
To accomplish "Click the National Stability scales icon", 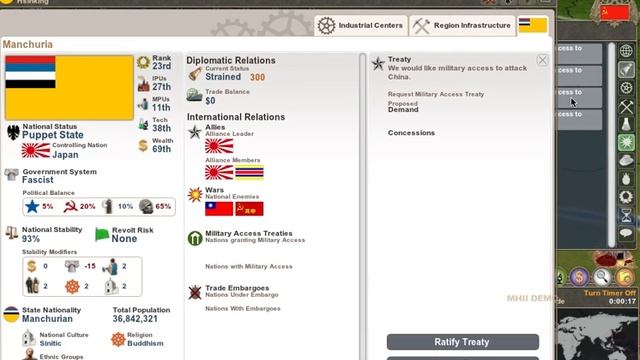I will 12,233.
